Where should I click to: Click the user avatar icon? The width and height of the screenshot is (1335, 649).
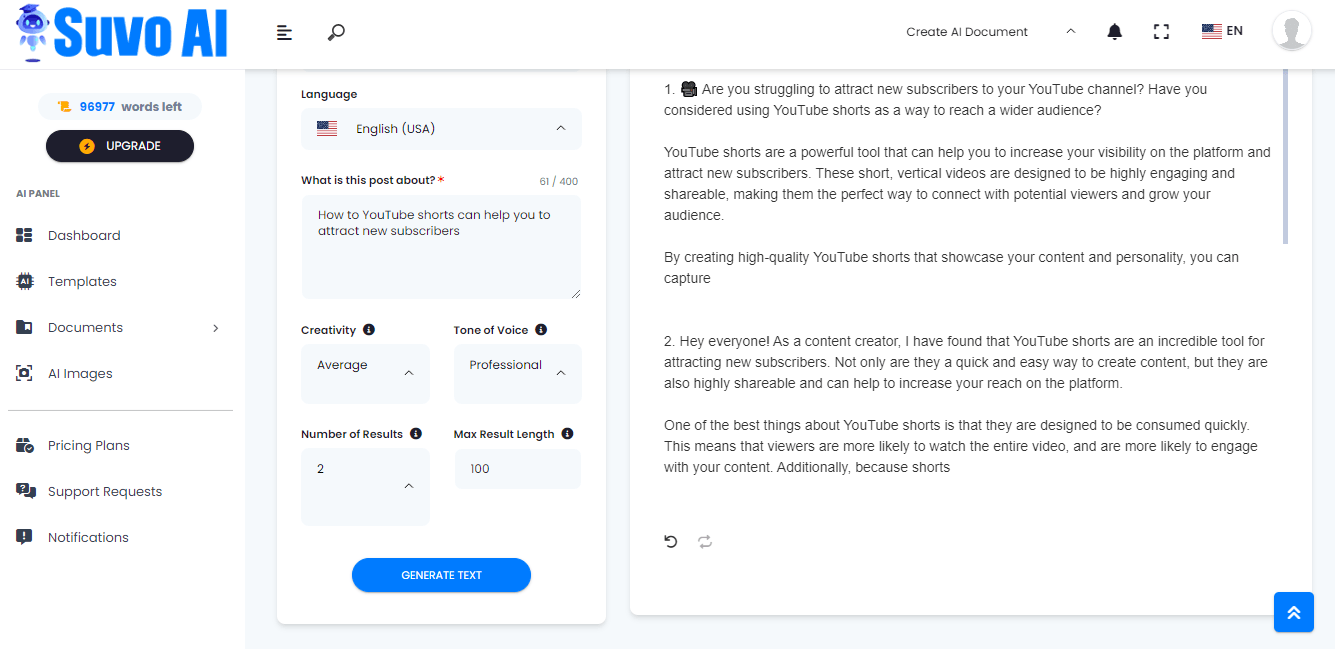1292,31
